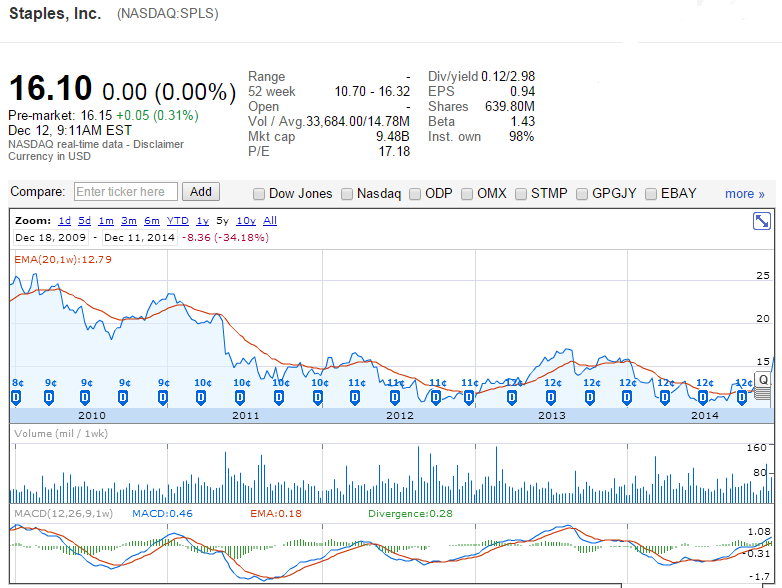This screenshot has width=782, height=588.
Task: Click the Shares value 639.80M
Action: point(510,107)
